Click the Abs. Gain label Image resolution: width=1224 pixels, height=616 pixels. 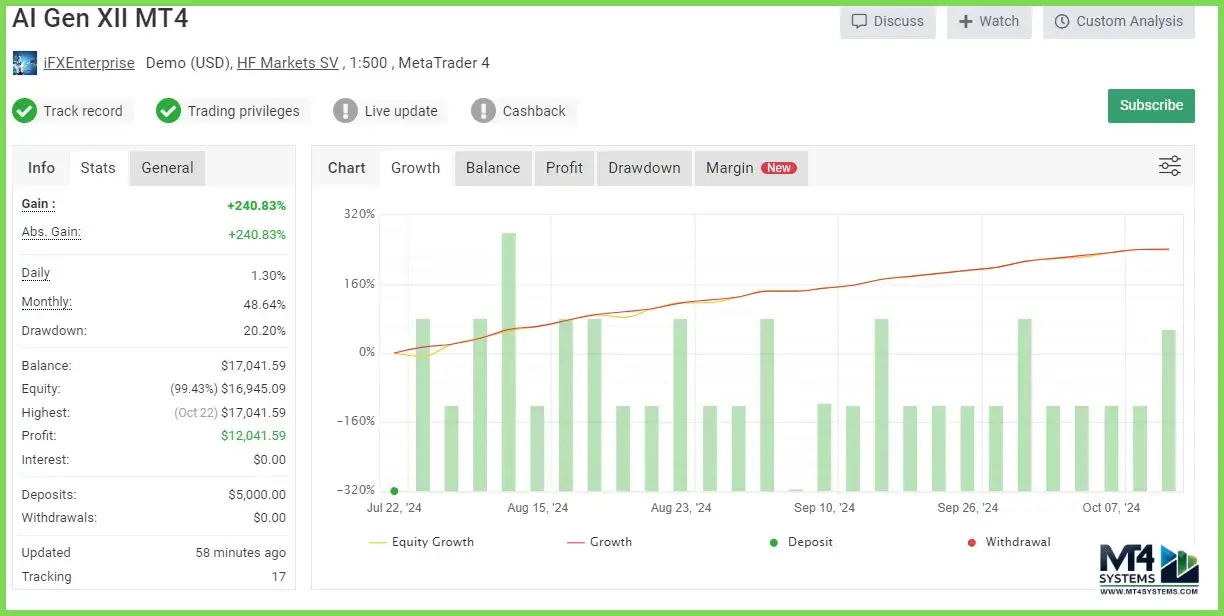[51, 232]
